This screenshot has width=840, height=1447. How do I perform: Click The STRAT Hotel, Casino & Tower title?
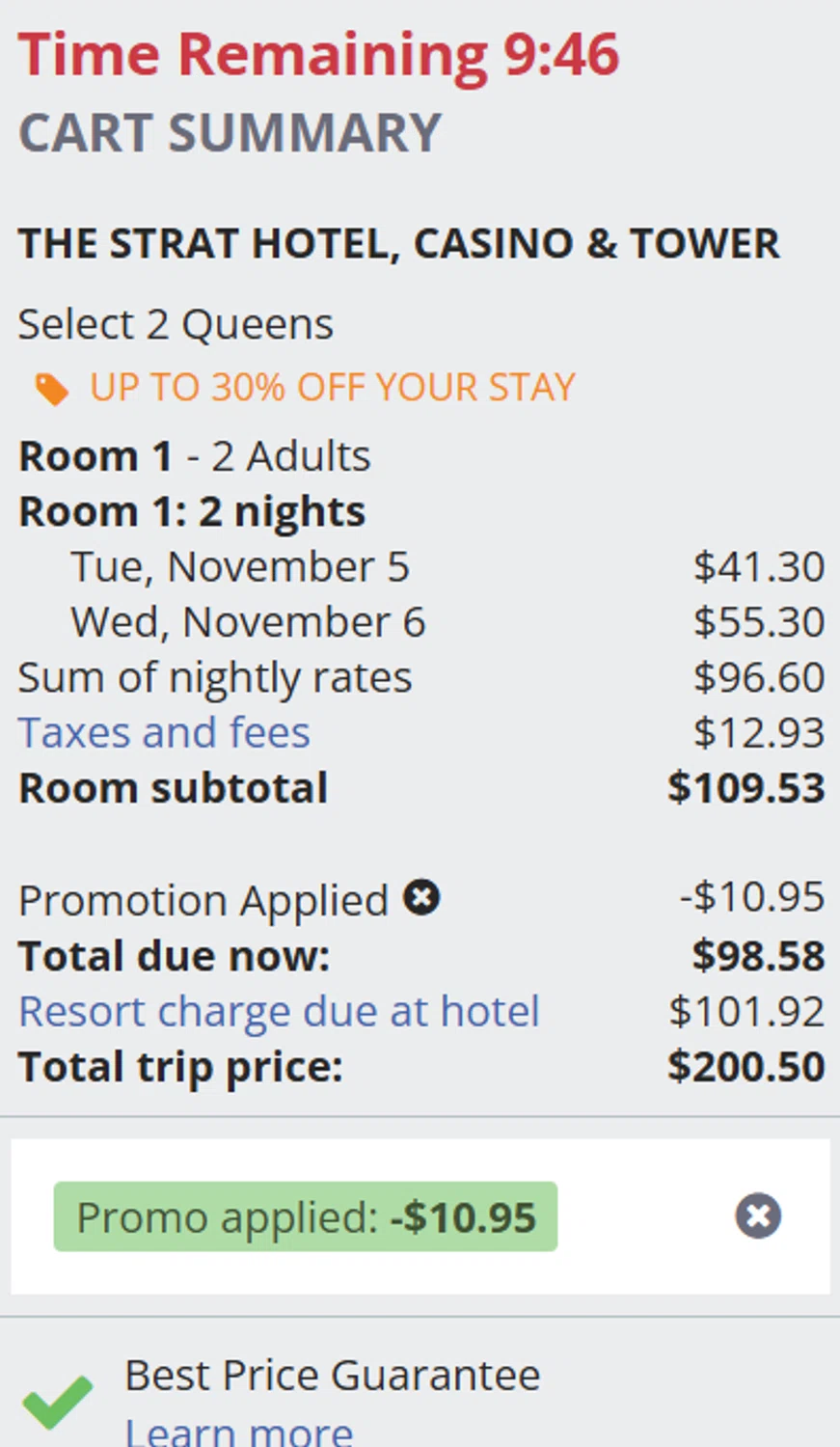[398, 243]
